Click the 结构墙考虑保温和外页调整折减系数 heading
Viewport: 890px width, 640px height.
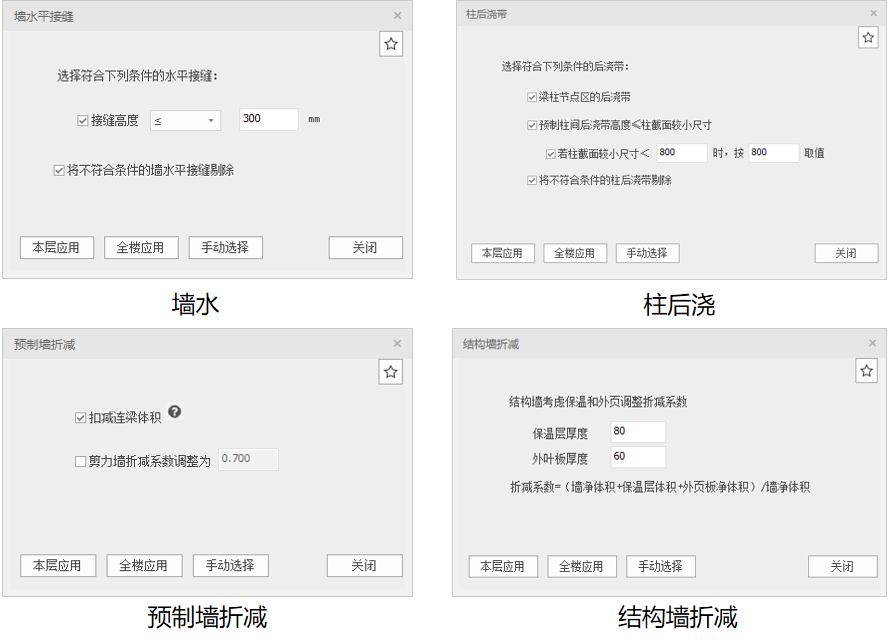coord(598,402)
